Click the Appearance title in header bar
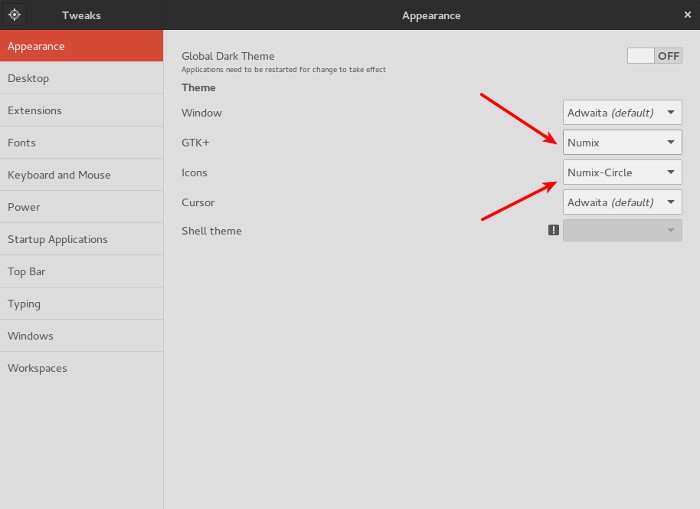The image size is (700, 509). click(431, 16)
